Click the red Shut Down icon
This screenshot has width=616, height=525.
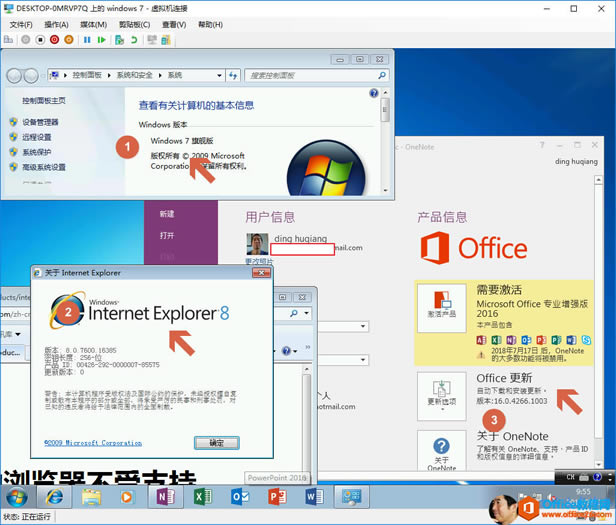[55, 40]
